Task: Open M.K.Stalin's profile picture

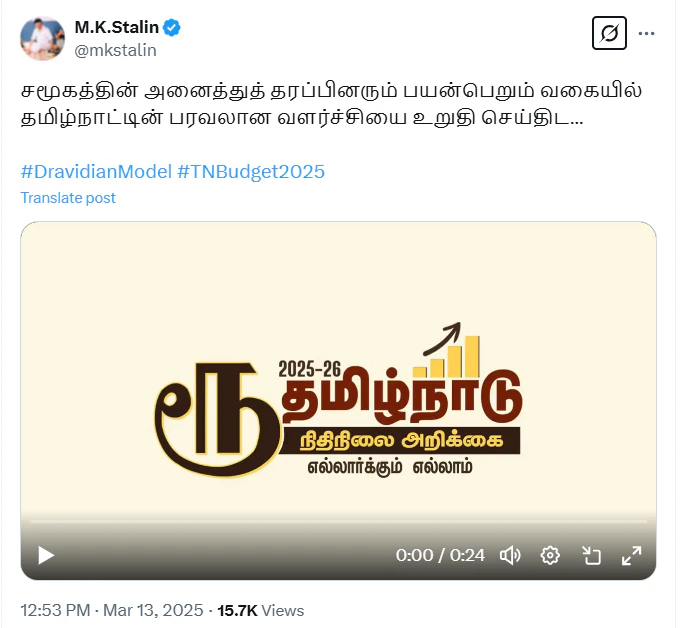Action: (42, 38)
